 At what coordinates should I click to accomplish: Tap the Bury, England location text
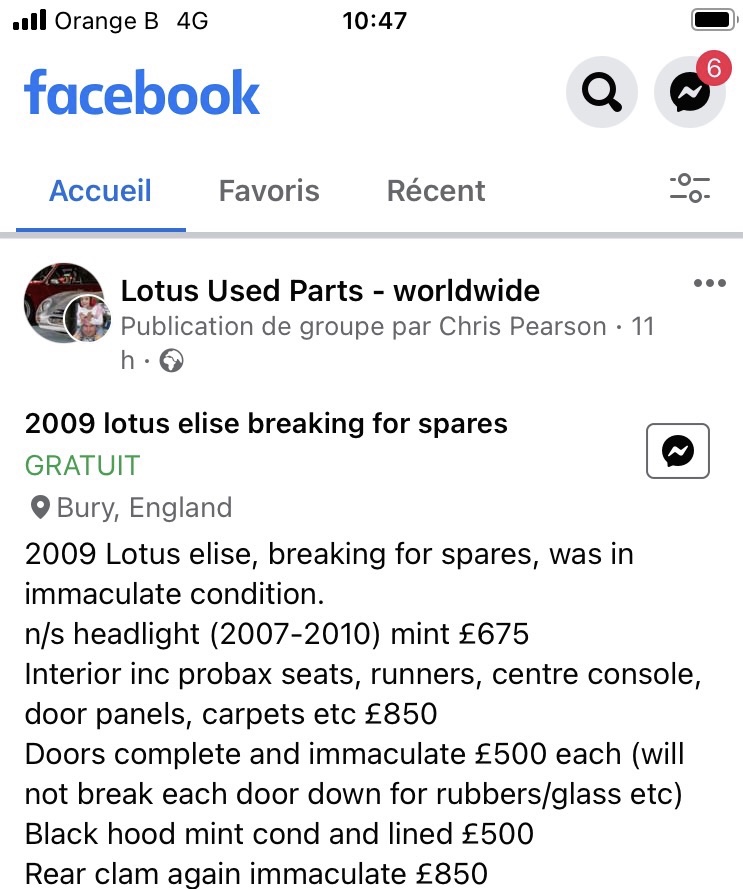[144, 508]
